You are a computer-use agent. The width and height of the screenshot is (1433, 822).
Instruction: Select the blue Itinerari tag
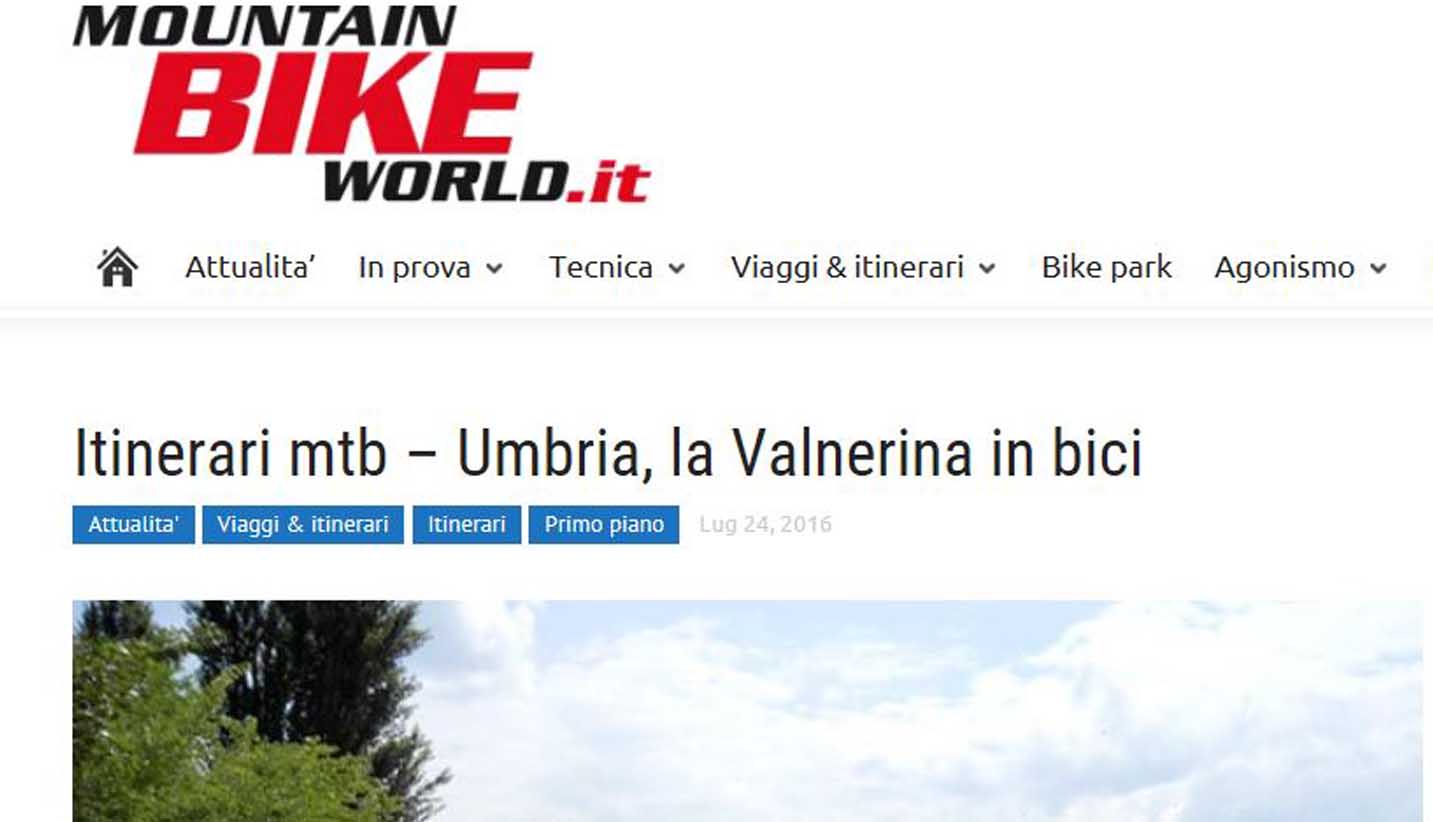(x=467, y=525)
